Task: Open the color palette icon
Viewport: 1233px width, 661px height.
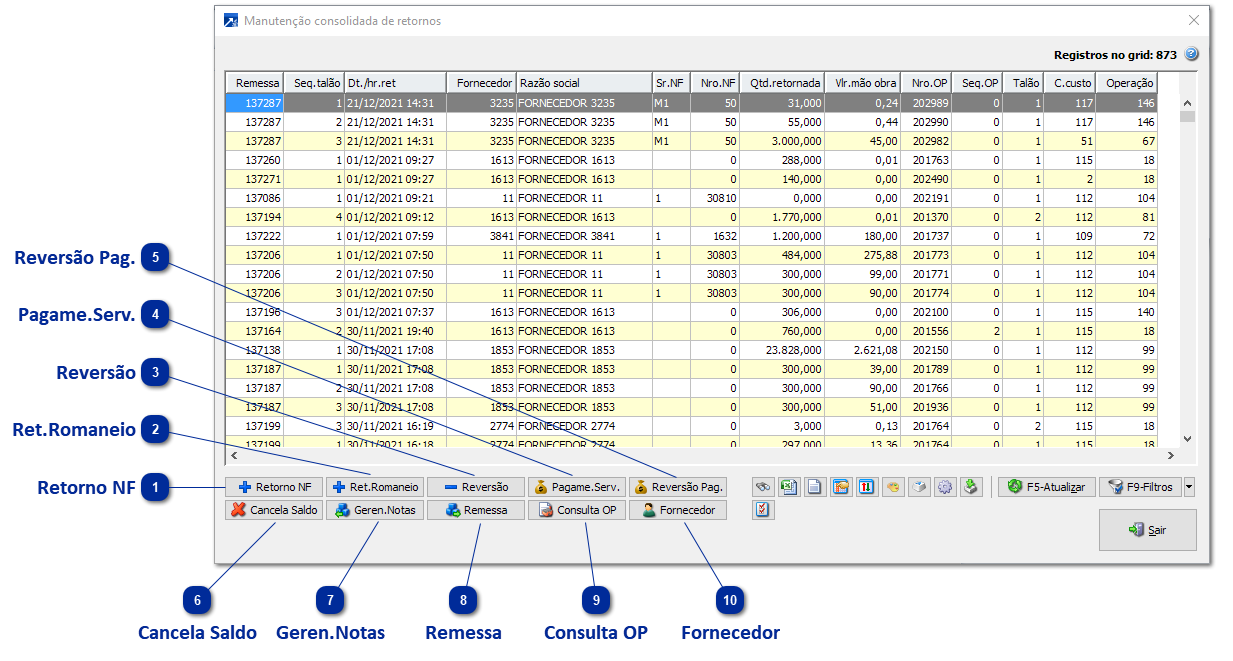Action: coord(893,488)
